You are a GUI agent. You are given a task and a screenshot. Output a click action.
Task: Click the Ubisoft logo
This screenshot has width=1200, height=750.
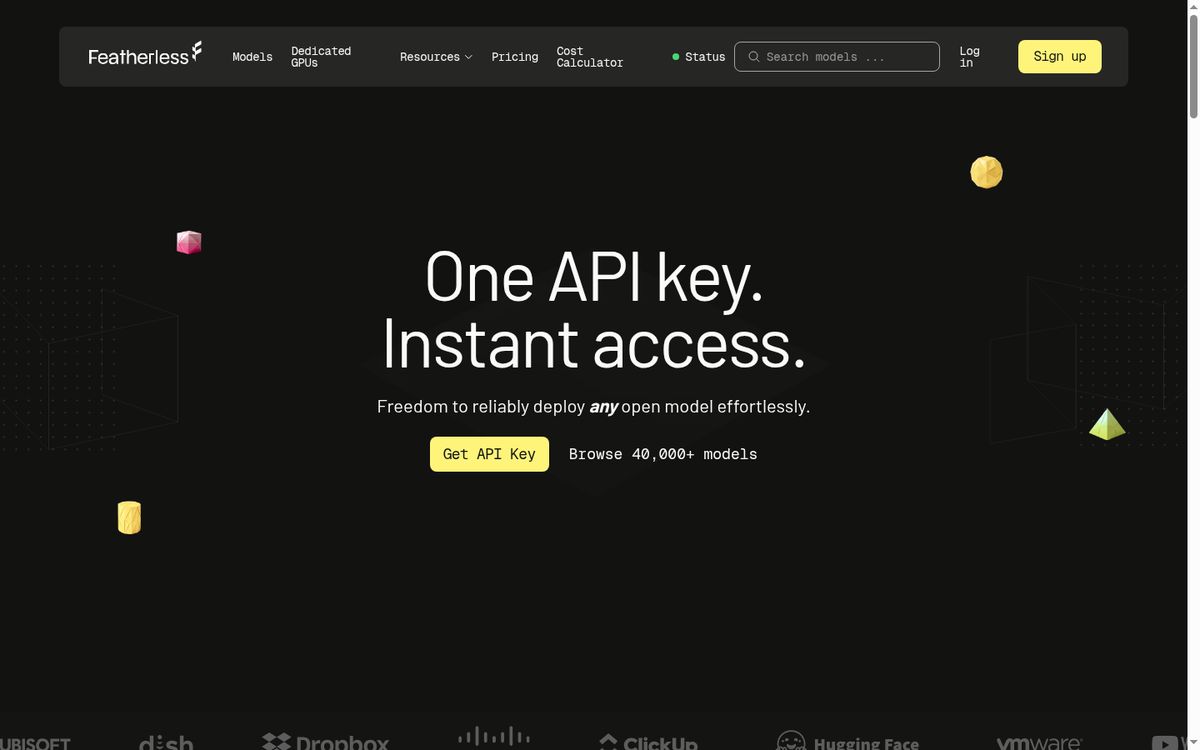[36, 743]
